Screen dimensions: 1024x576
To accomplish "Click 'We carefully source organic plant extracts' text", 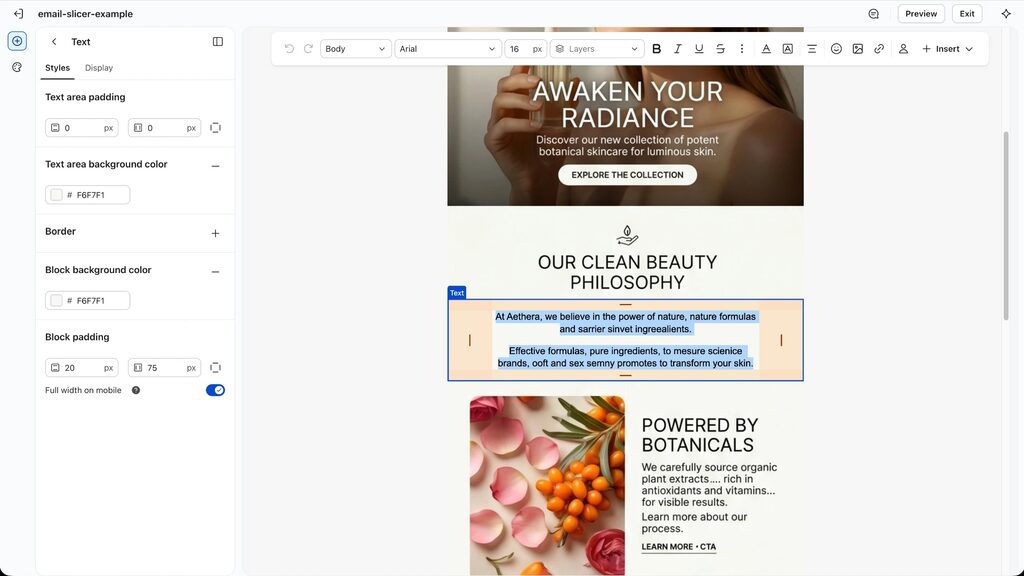I will [x=709, y=485].
